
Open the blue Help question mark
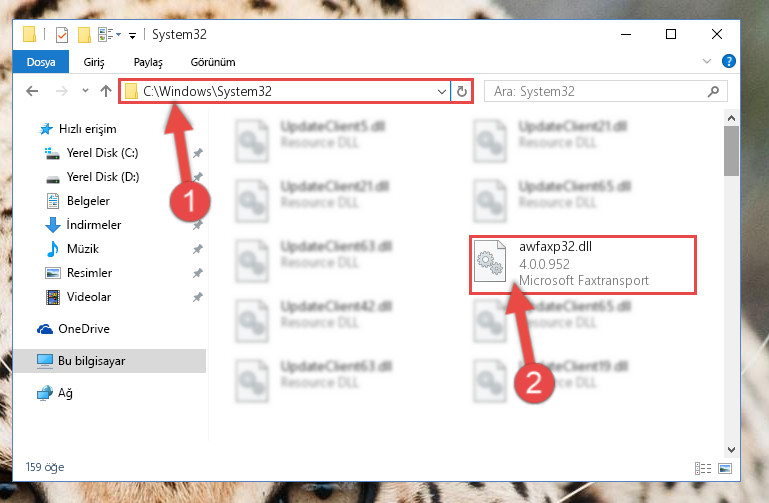pyautogui.click(x=728, y=61)
